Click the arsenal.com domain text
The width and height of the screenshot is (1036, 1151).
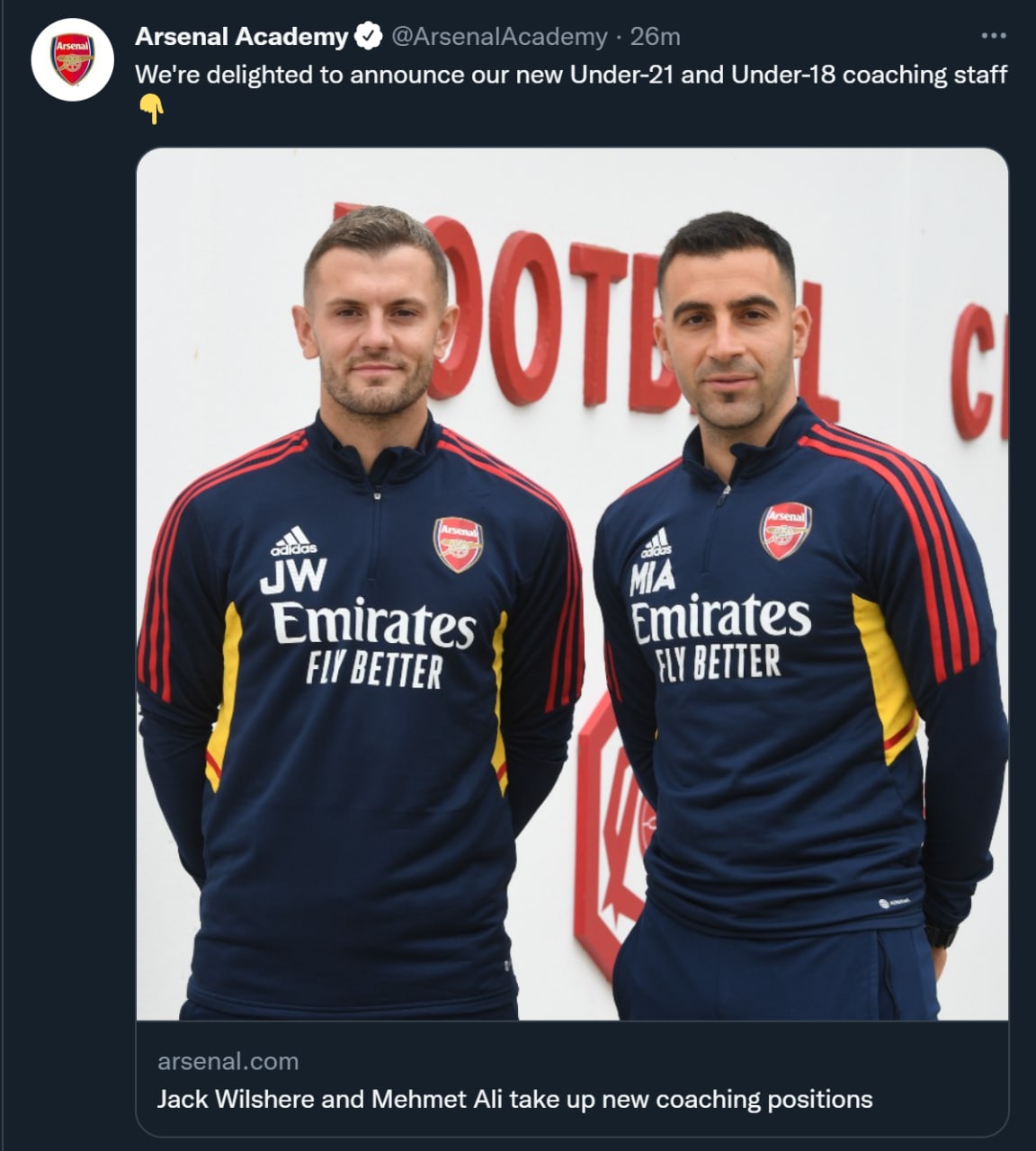click(228, 1061)
